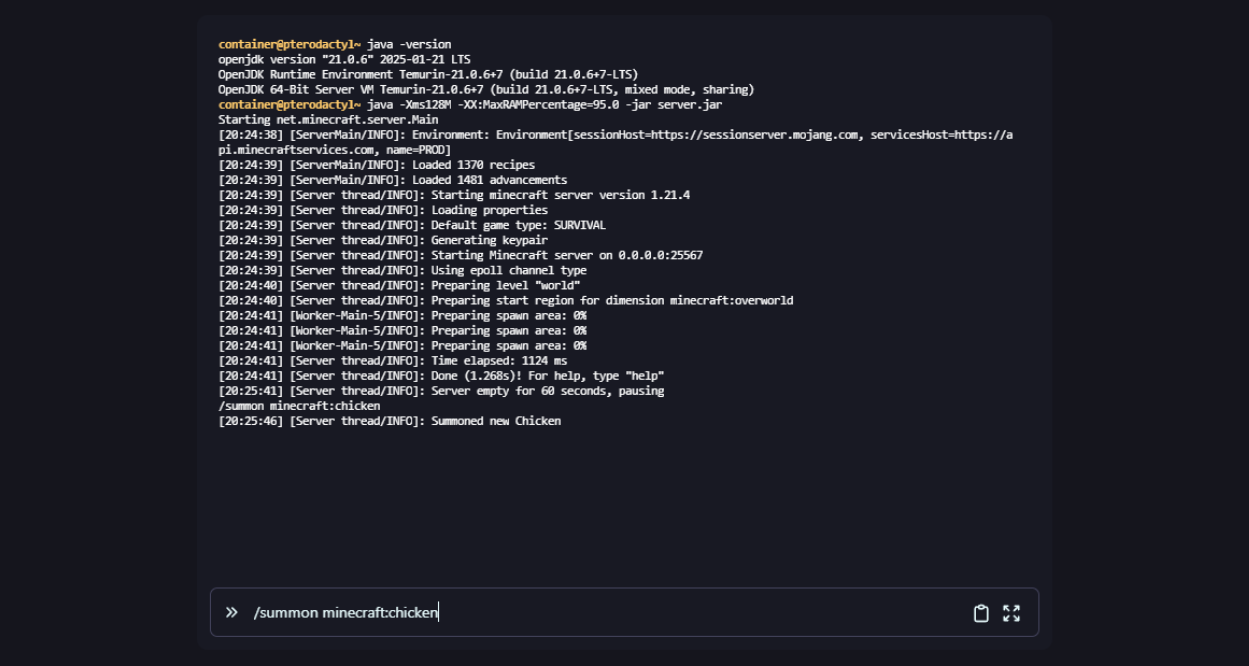Click the clipboard icon in command bar
Screen dimensions: 1249x666
point(981,613)
